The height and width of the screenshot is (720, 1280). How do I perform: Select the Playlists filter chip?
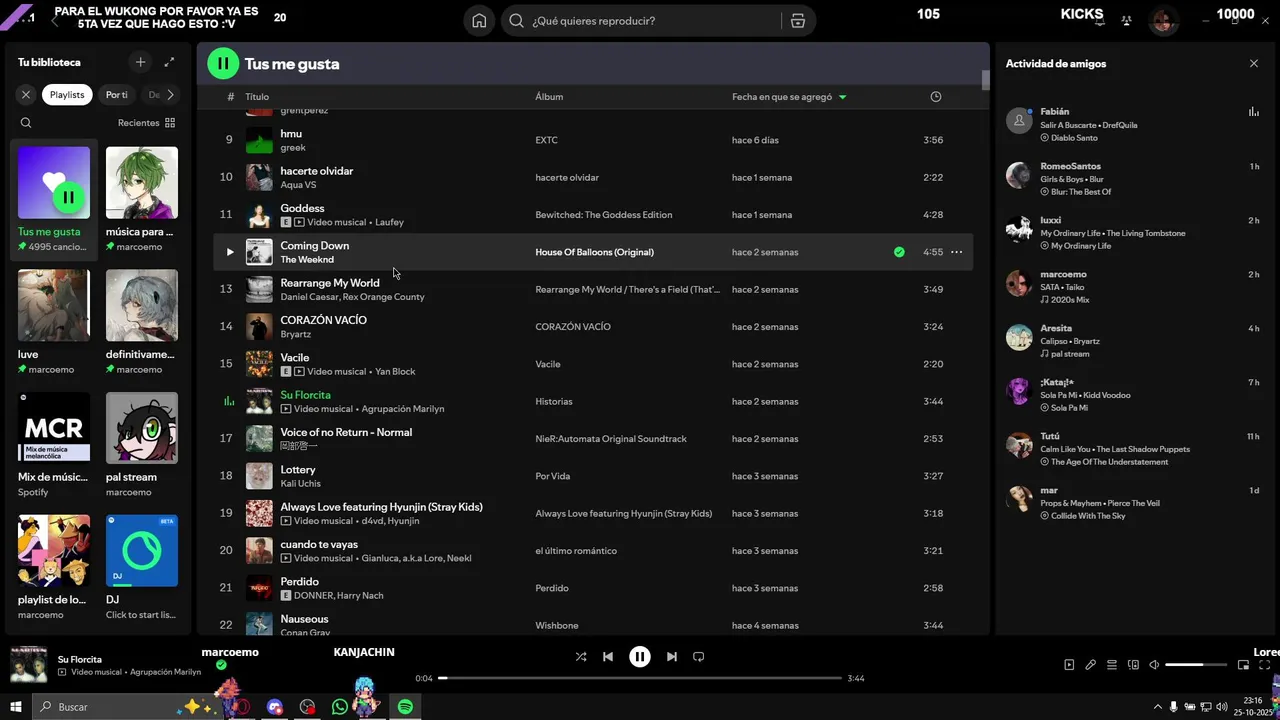tap(67, 95)
